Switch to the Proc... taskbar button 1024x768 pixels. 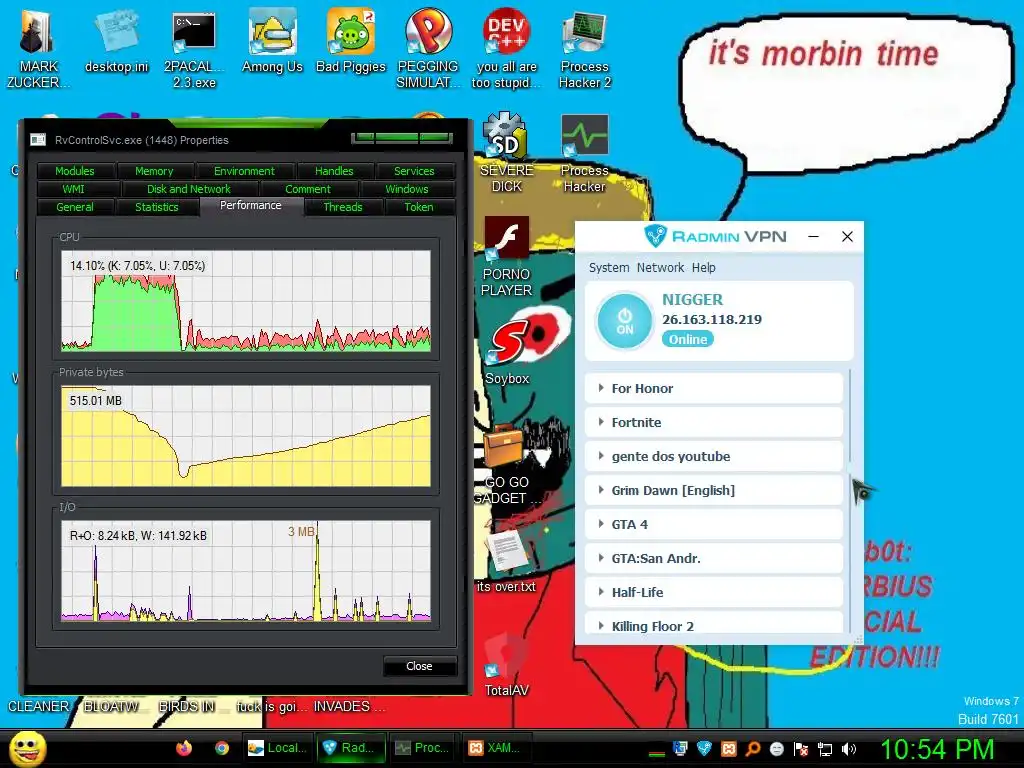click(424, 748)
